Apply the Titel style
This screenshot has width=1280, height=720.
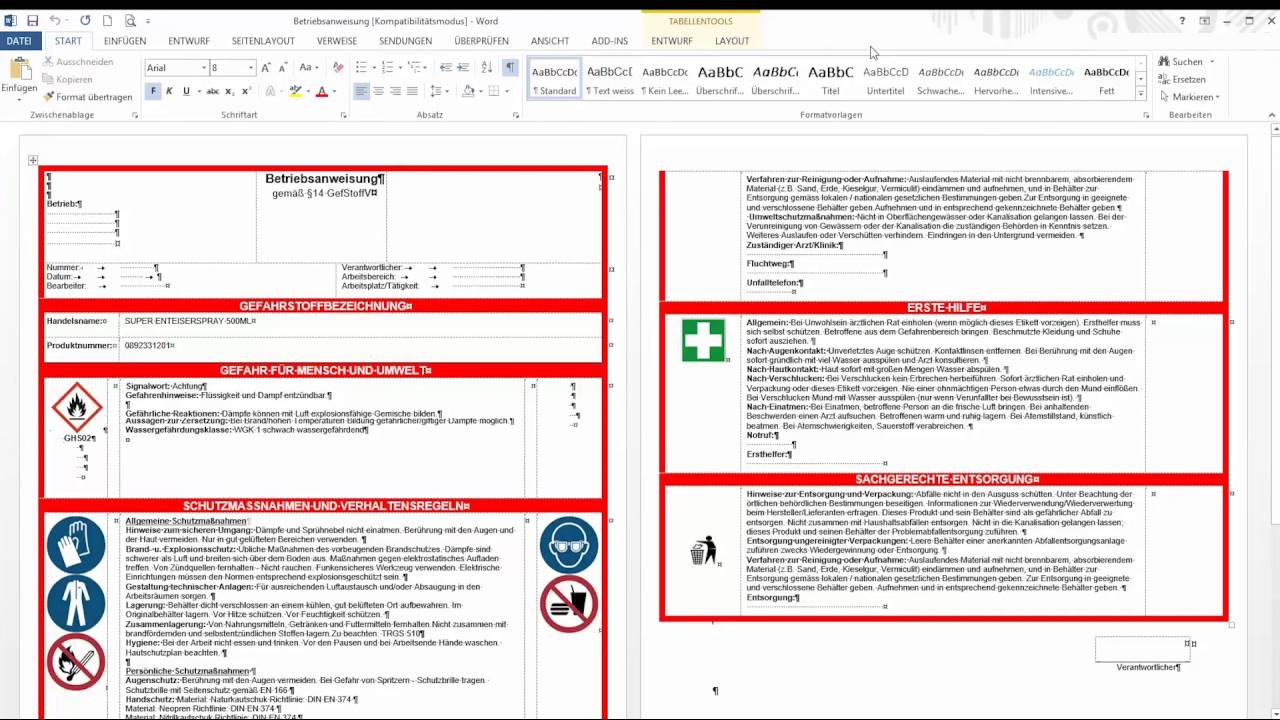(x=830, y=79)
